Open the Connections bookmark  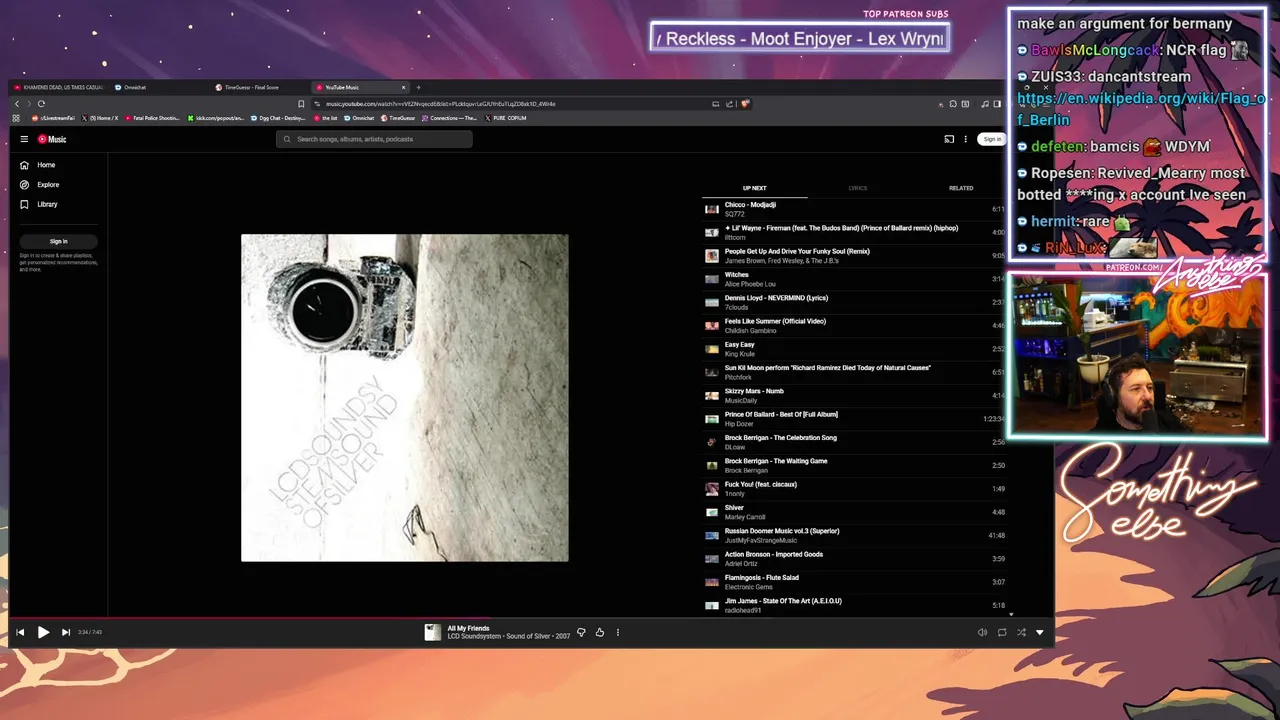pos(449,118)
